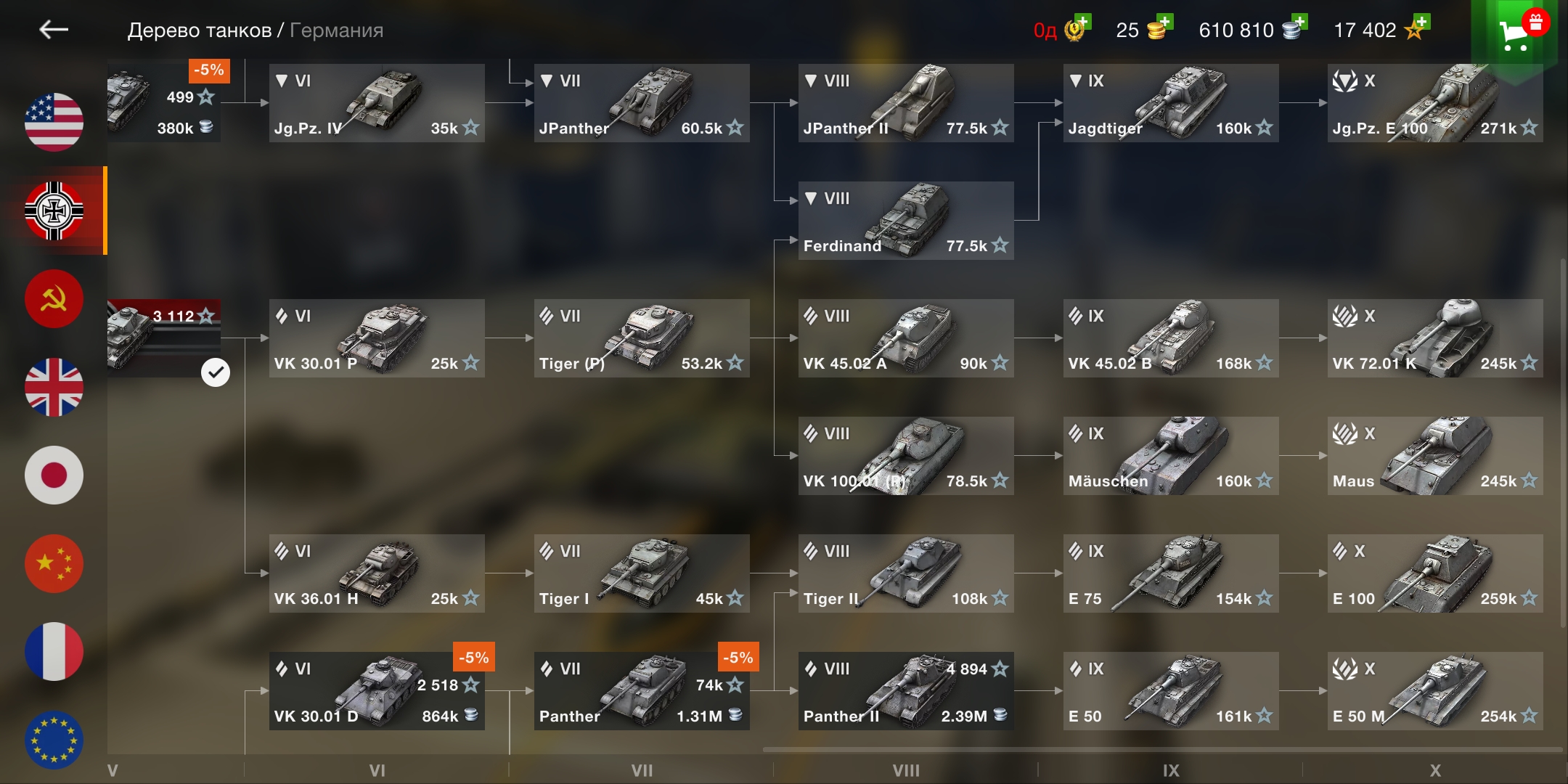Screen dimensions: 1568x784
Task: Click the vertical scrollbar on right
Action: 1563,443
